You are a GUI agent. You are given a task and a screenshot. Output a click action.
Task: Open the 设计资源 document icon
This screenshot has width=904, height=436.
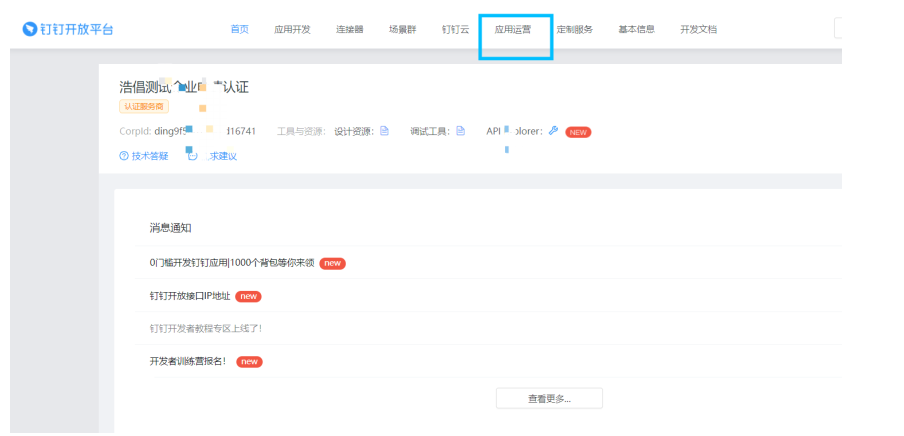pos(384,131)
